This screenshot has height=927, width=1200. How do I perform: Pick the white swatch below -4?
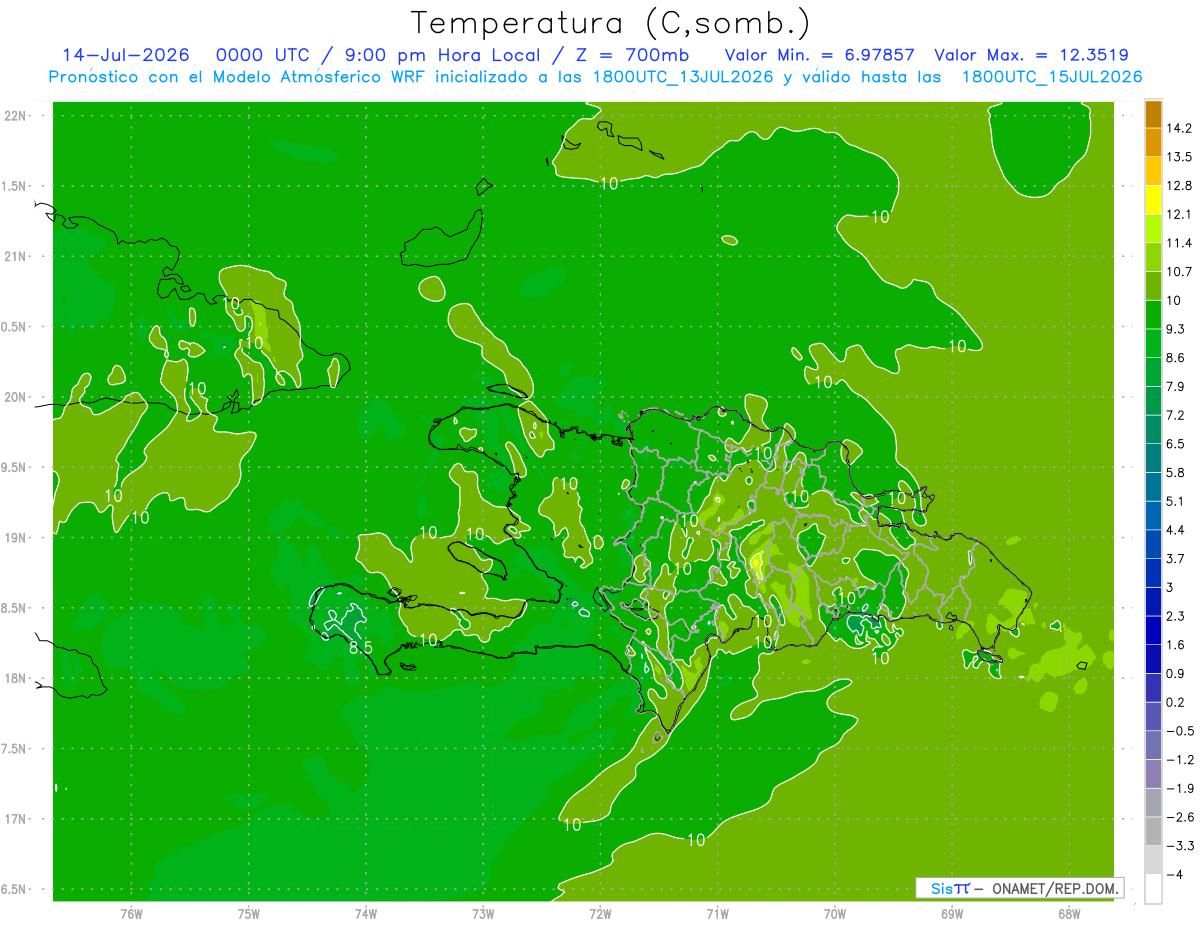pos(1153,889)
